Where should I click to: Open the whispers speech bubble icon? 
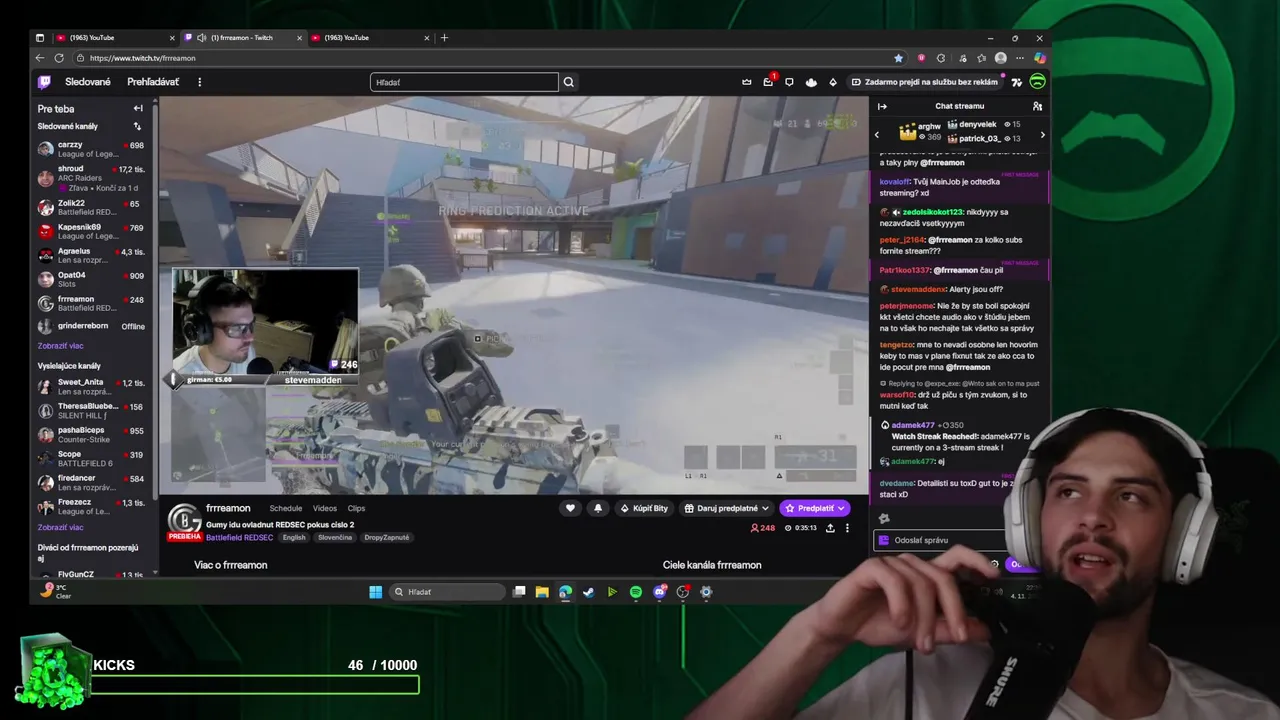(789, 82)
